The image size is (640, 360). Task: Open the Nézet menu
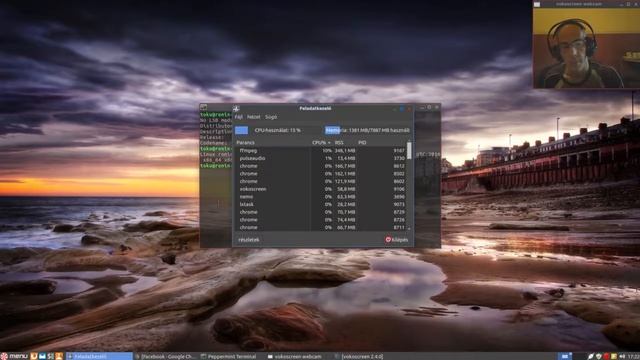[x=253, y=117]
